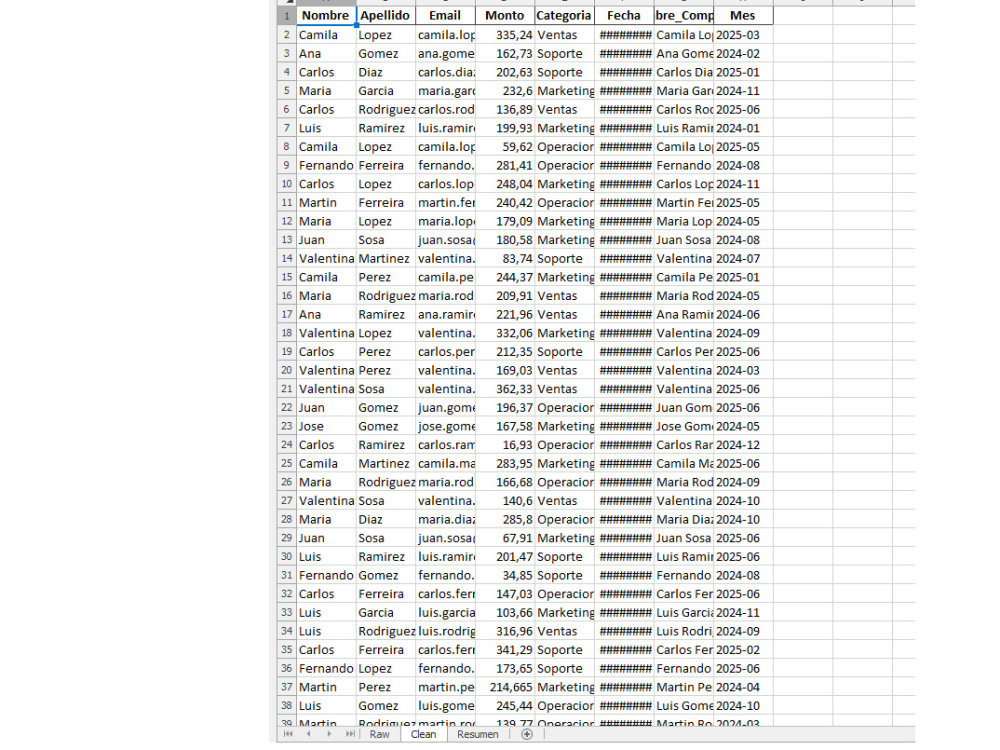The image size is (1000, 750).
Task: Click Monto cell 136,89
Action: 504,109
